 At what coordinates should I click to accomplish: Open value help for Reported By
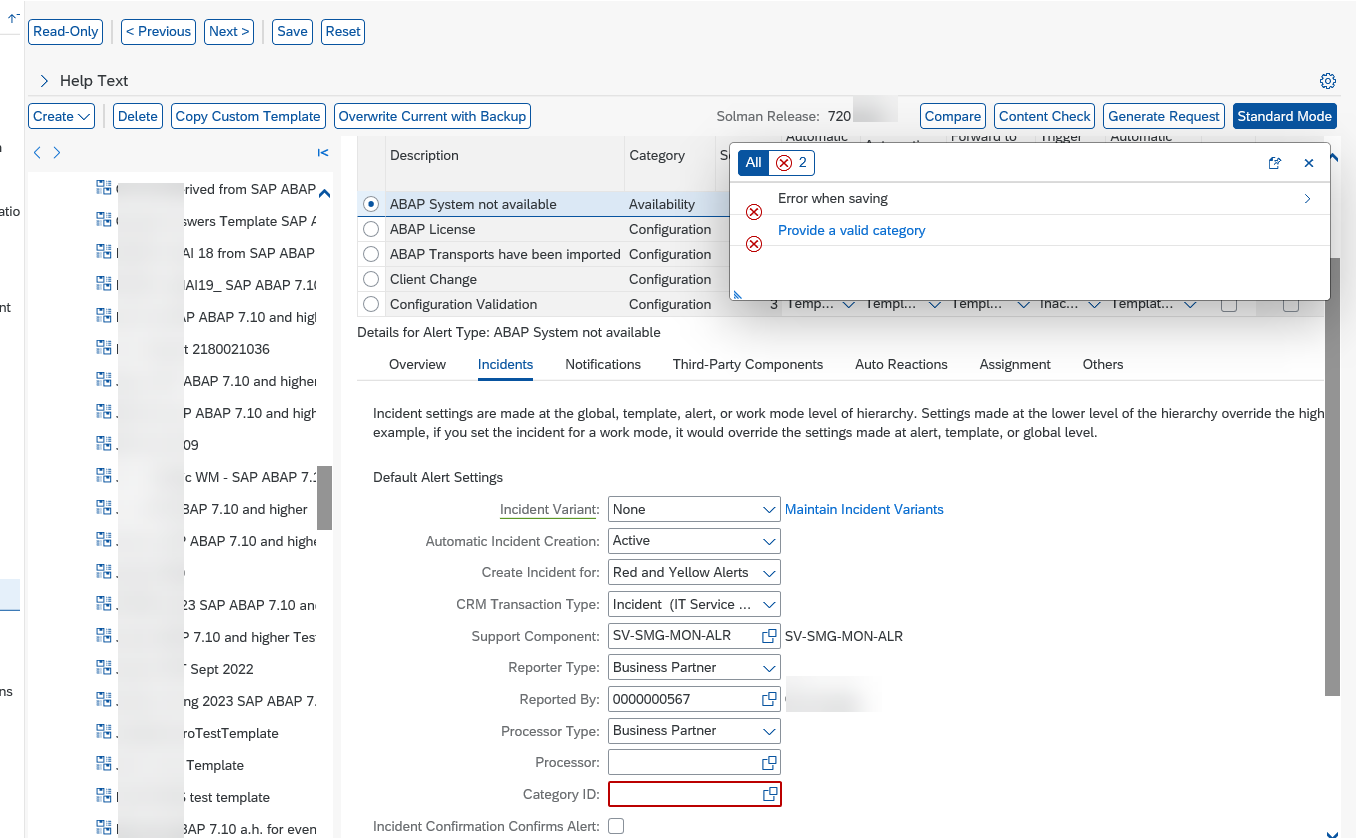coord(769,699)
